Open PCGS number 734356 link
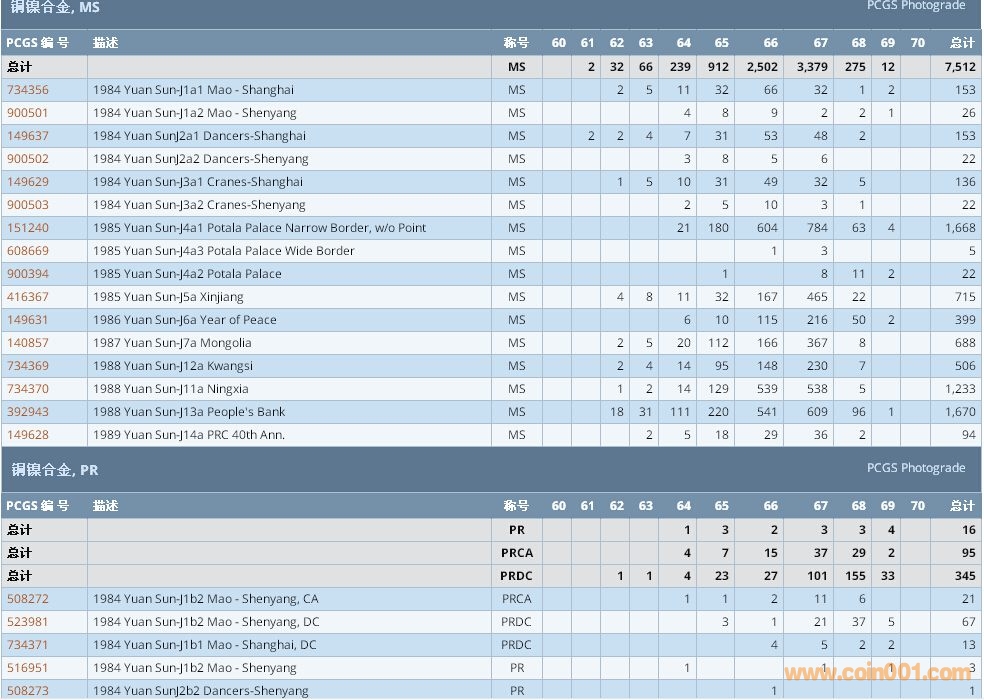The width and height of the screenshot is (984, 700). (28, 90)
